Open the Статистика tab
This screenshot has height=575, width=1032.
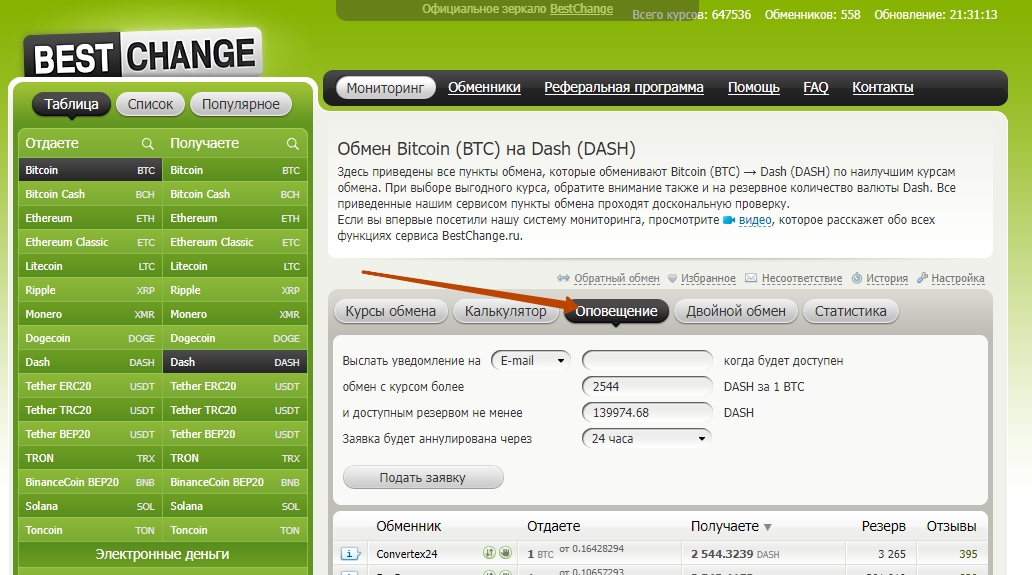pyautogui.click(x=850, y=311)
